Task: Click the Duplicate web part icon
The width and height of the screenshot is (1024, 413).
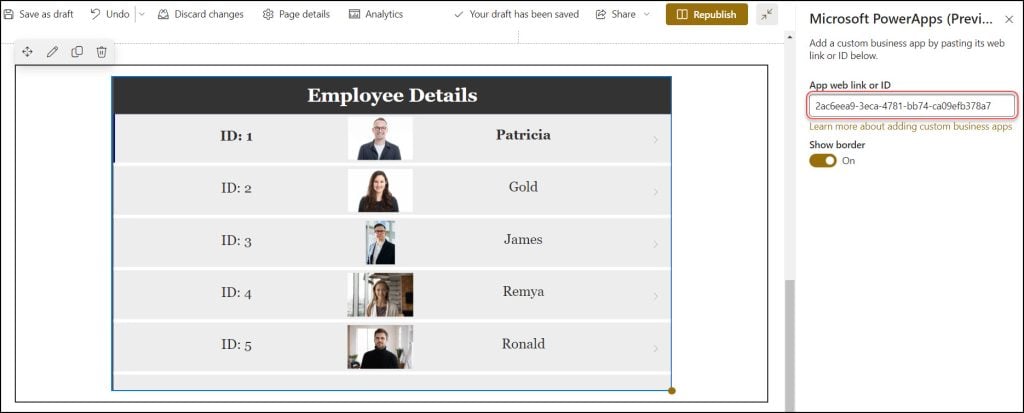Action: click(x=77, y=52)
